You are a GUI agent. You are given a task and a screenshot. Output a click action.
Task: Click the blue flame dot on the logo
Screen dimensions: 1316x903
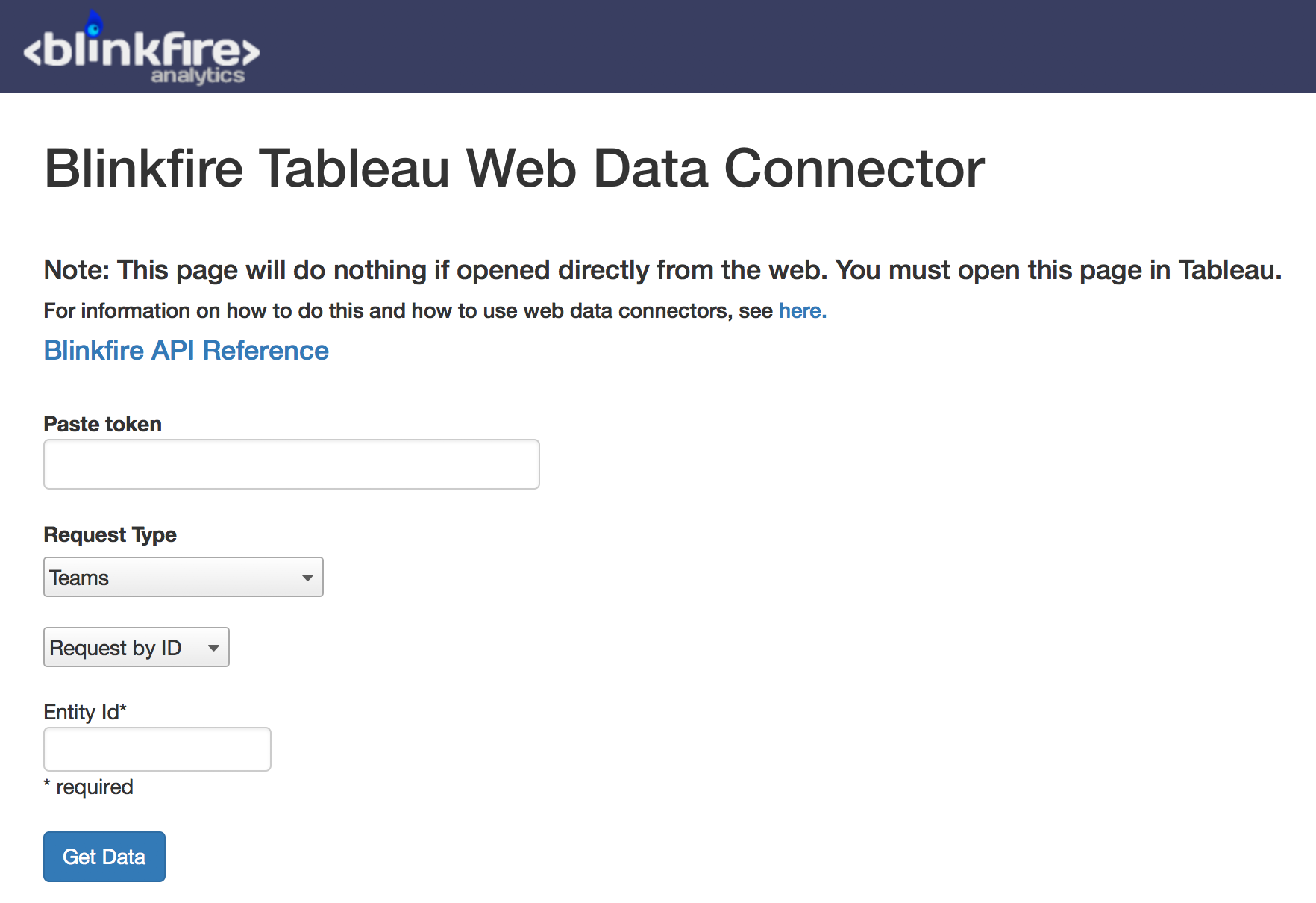pyautogui.click(x=94, y=27)
